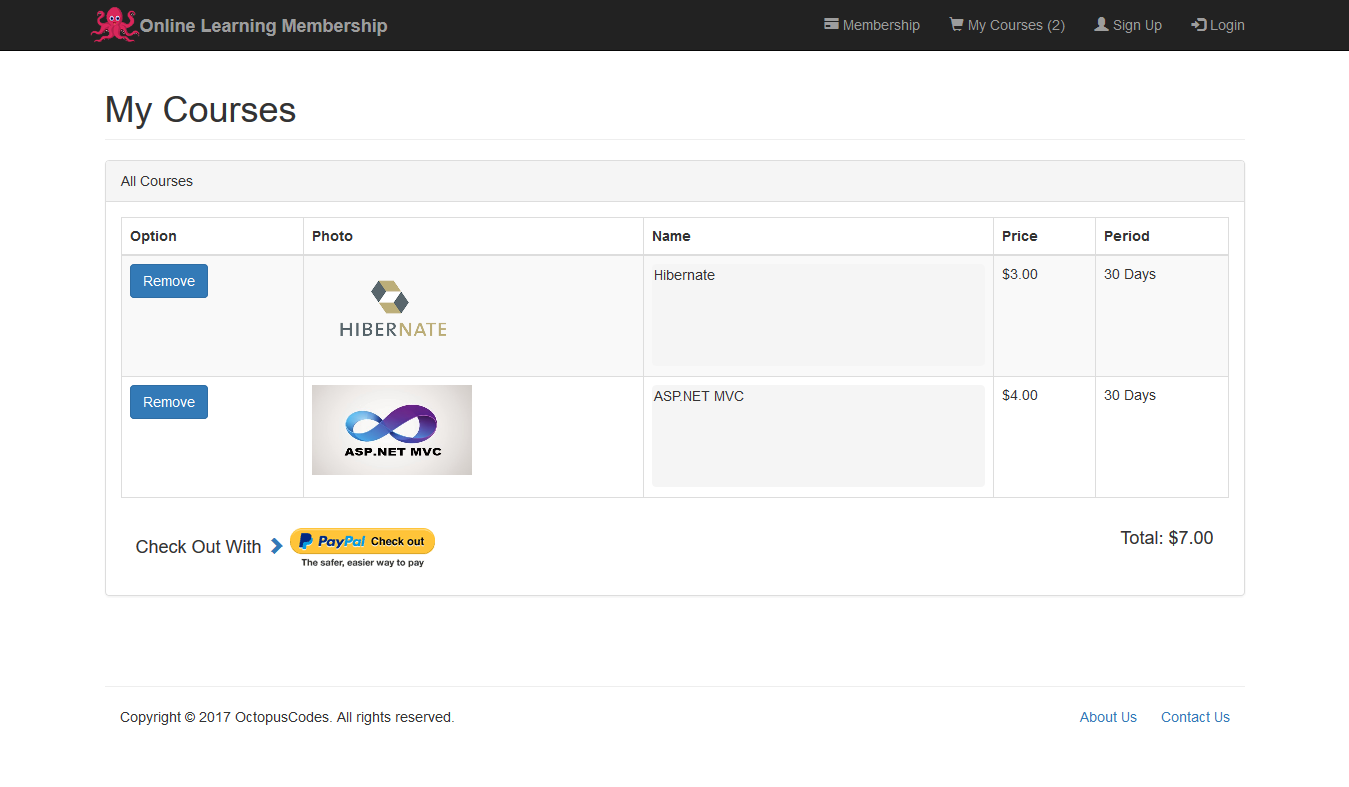Pay using the PayPal Check out button
Viewport: 1349px width, 787px height.
click(362, 541)
